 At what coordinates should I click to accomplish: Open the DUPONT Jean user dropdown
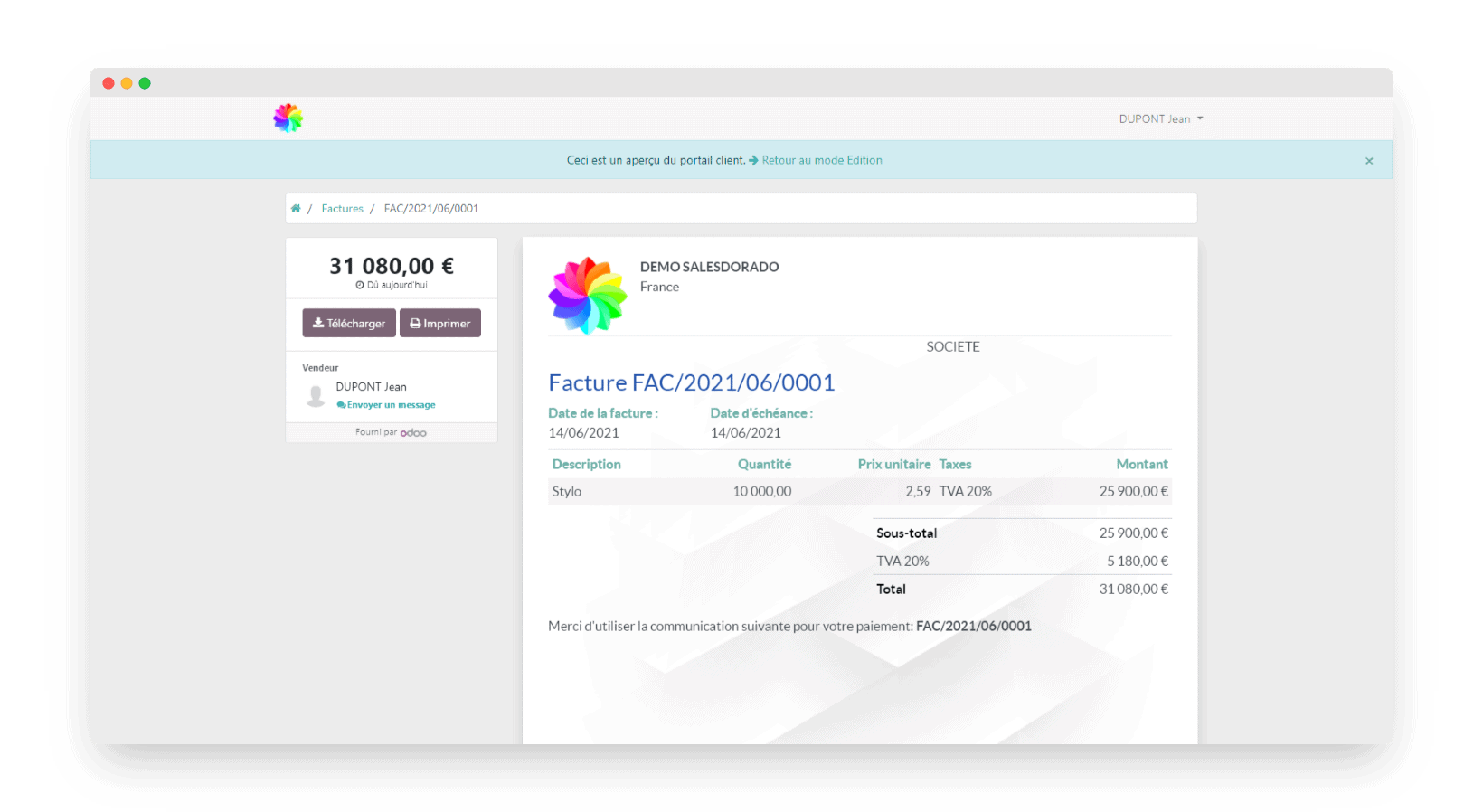click(x=1161, y=118)
